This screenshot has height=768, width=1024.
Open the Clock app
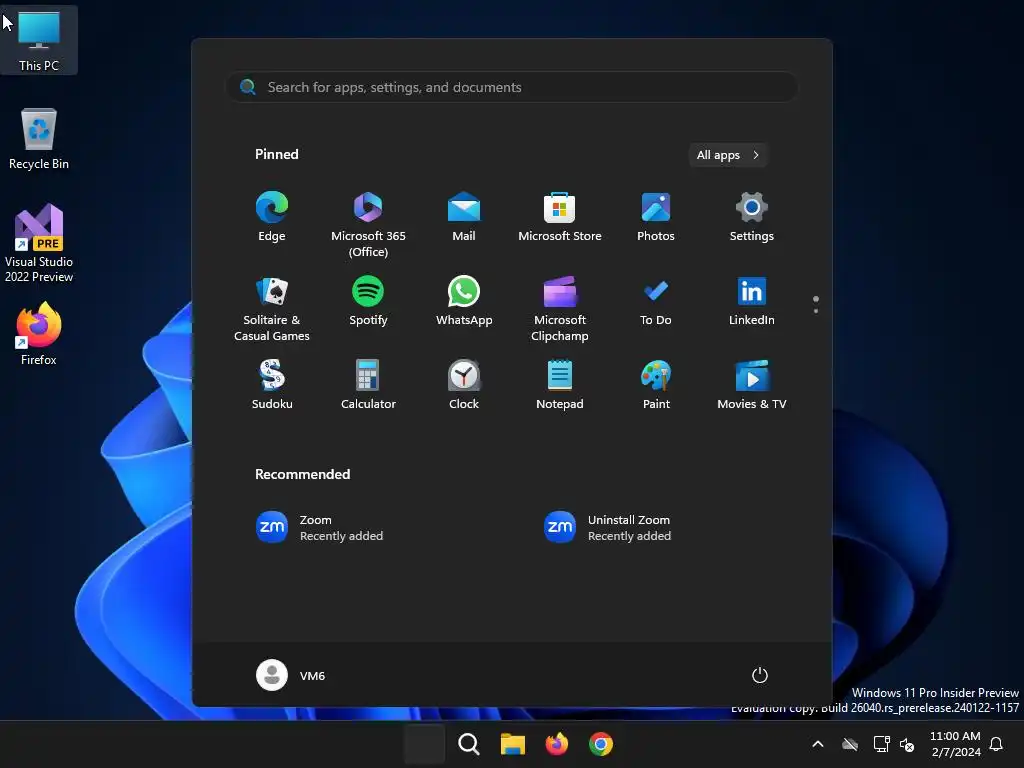464,385
